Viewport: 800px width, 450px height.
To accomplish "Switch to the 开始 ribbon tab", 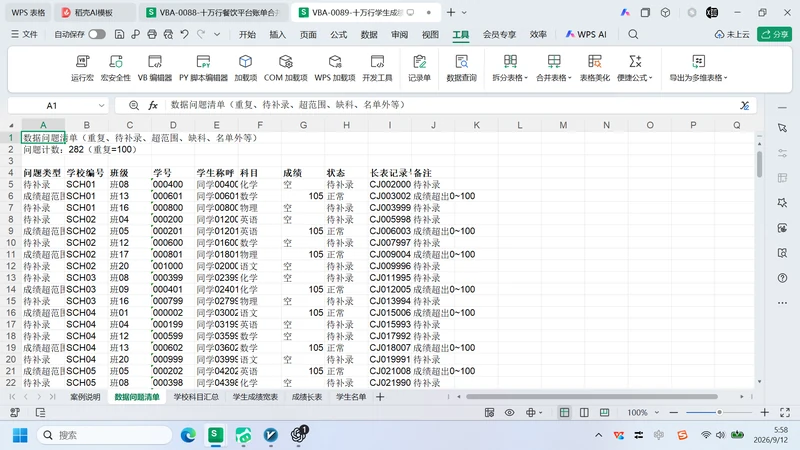I will click(247, 34).
